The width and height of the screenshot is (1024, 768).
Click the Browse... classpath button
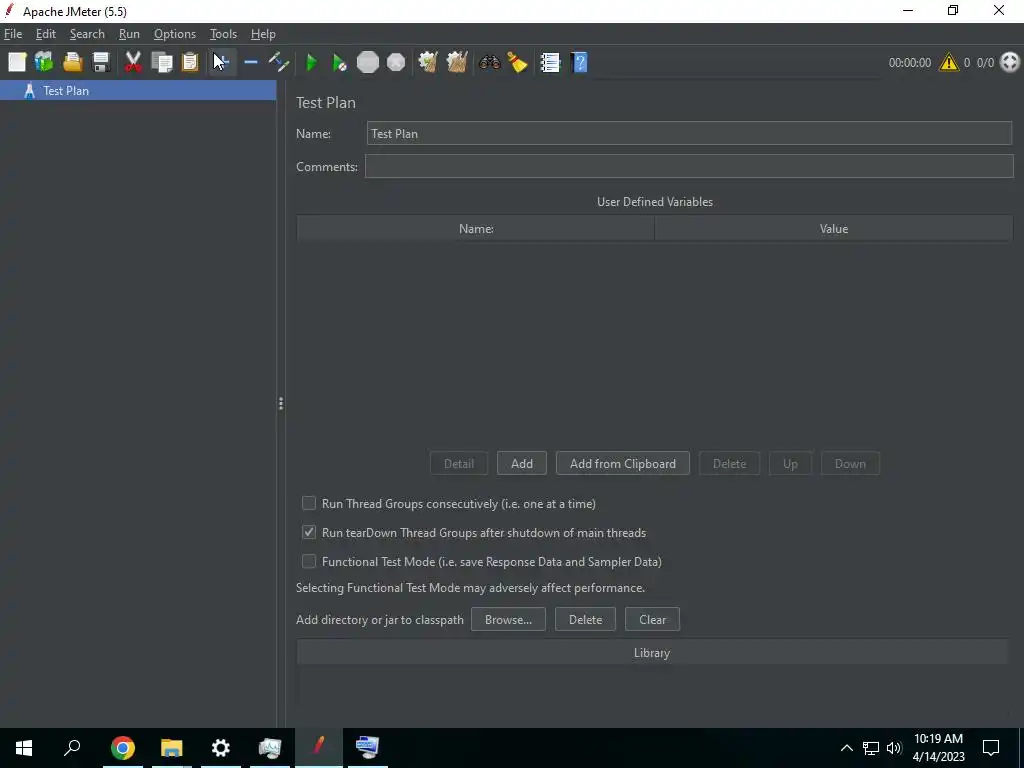point(508,619)
